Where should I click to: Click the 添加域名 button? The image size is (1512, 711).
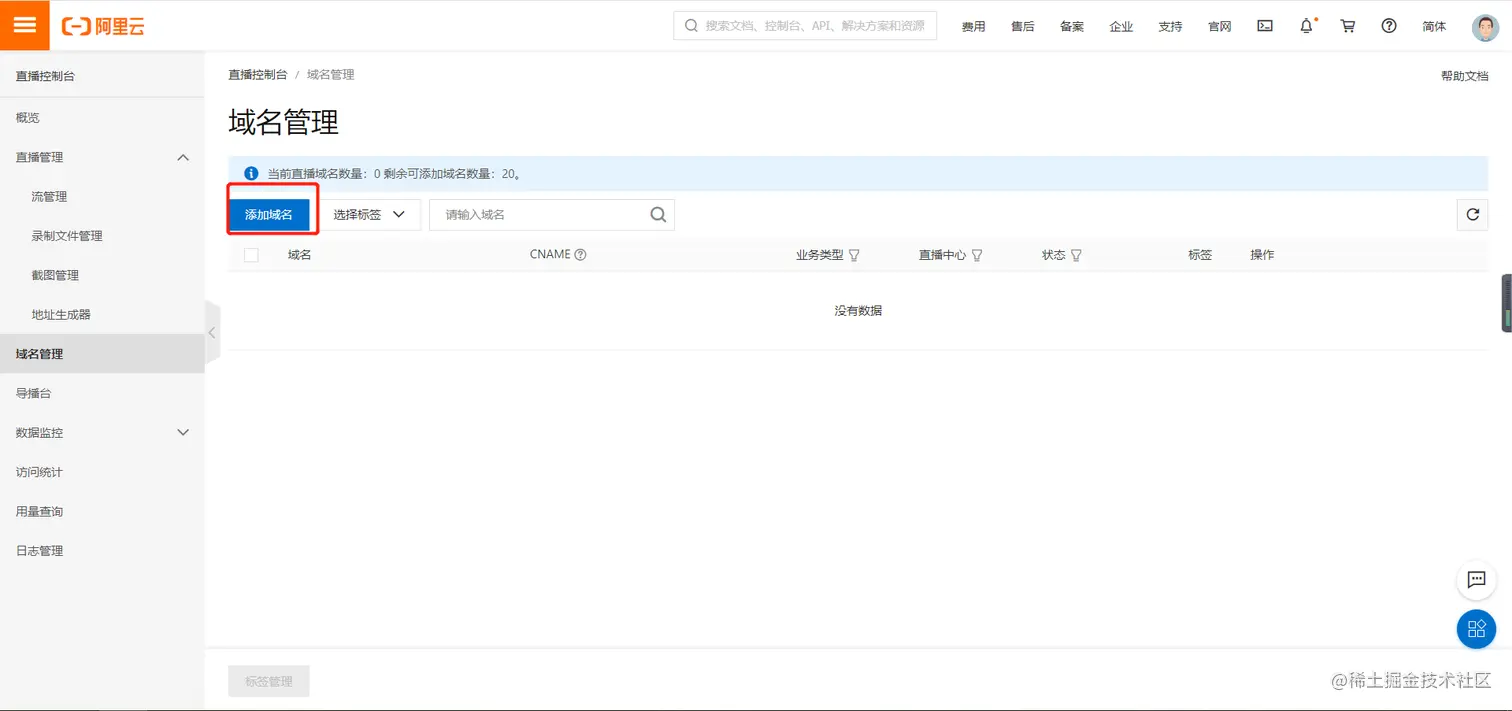pyautogui.click(x=269, y=215)
